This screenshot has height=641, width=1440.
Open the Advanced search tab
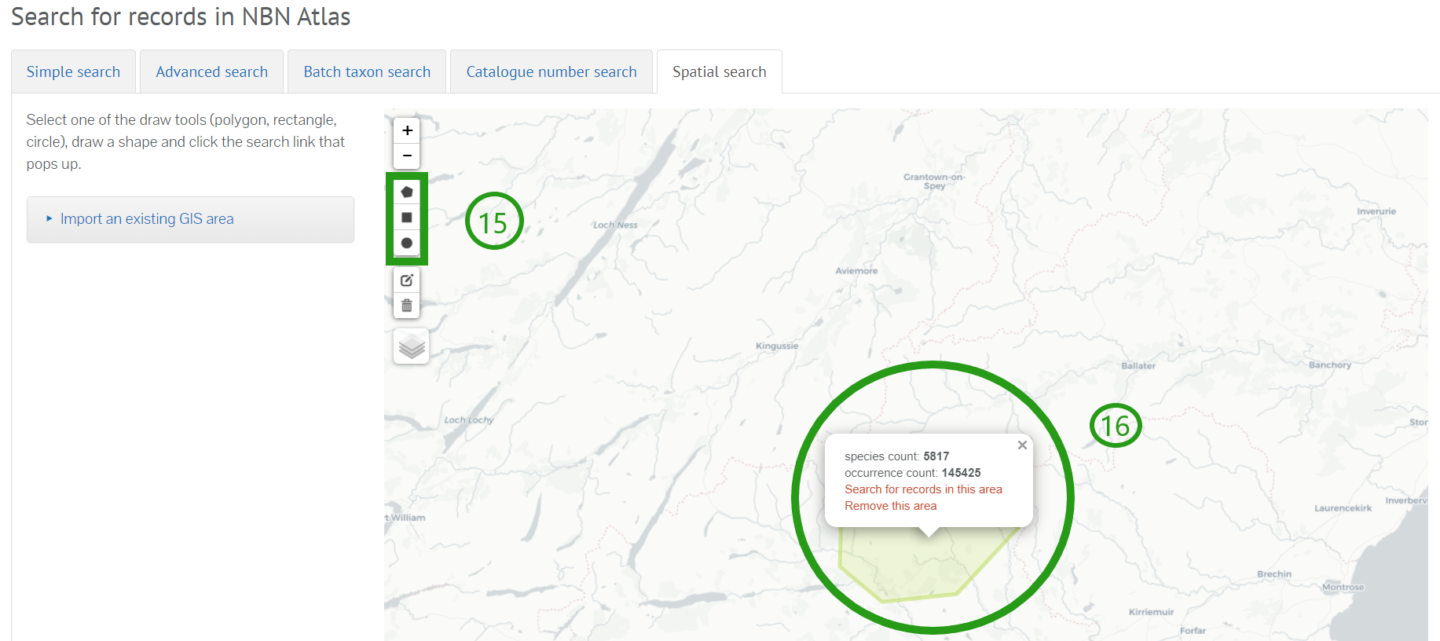[211, 71]
